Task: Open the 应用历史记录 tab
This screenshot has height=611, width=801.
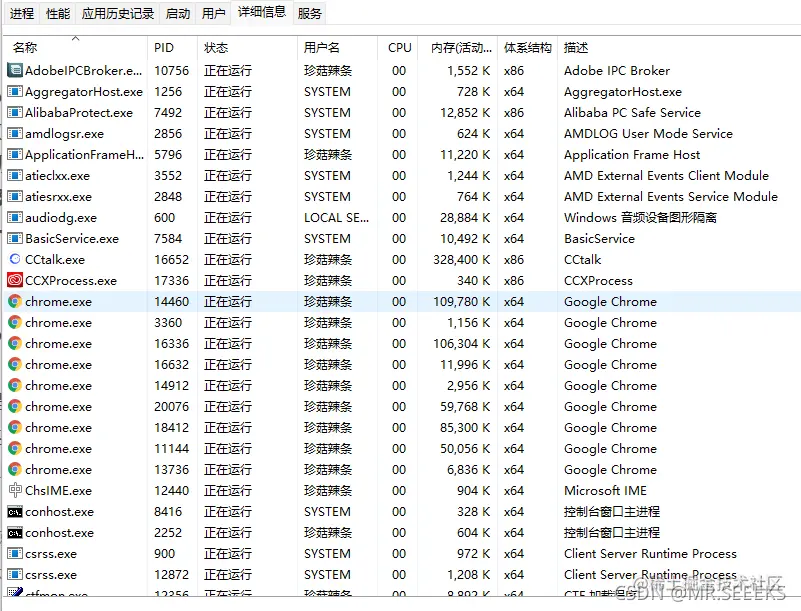Action: pyautogui.click(x=117, y=13)
